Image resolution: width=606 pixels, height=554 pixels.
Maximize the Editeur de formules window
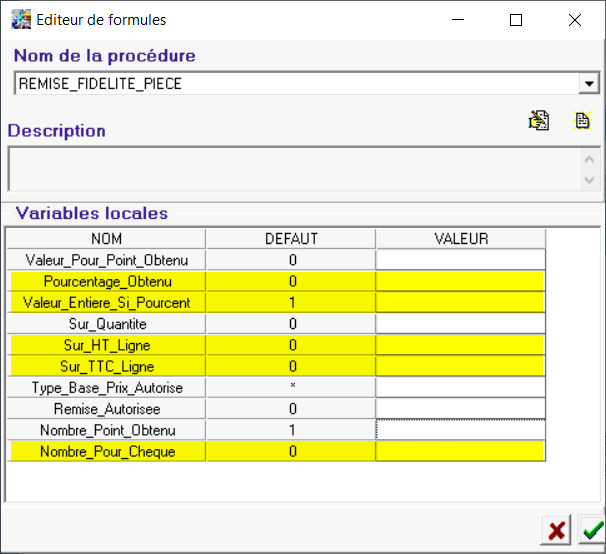(516, 20)
